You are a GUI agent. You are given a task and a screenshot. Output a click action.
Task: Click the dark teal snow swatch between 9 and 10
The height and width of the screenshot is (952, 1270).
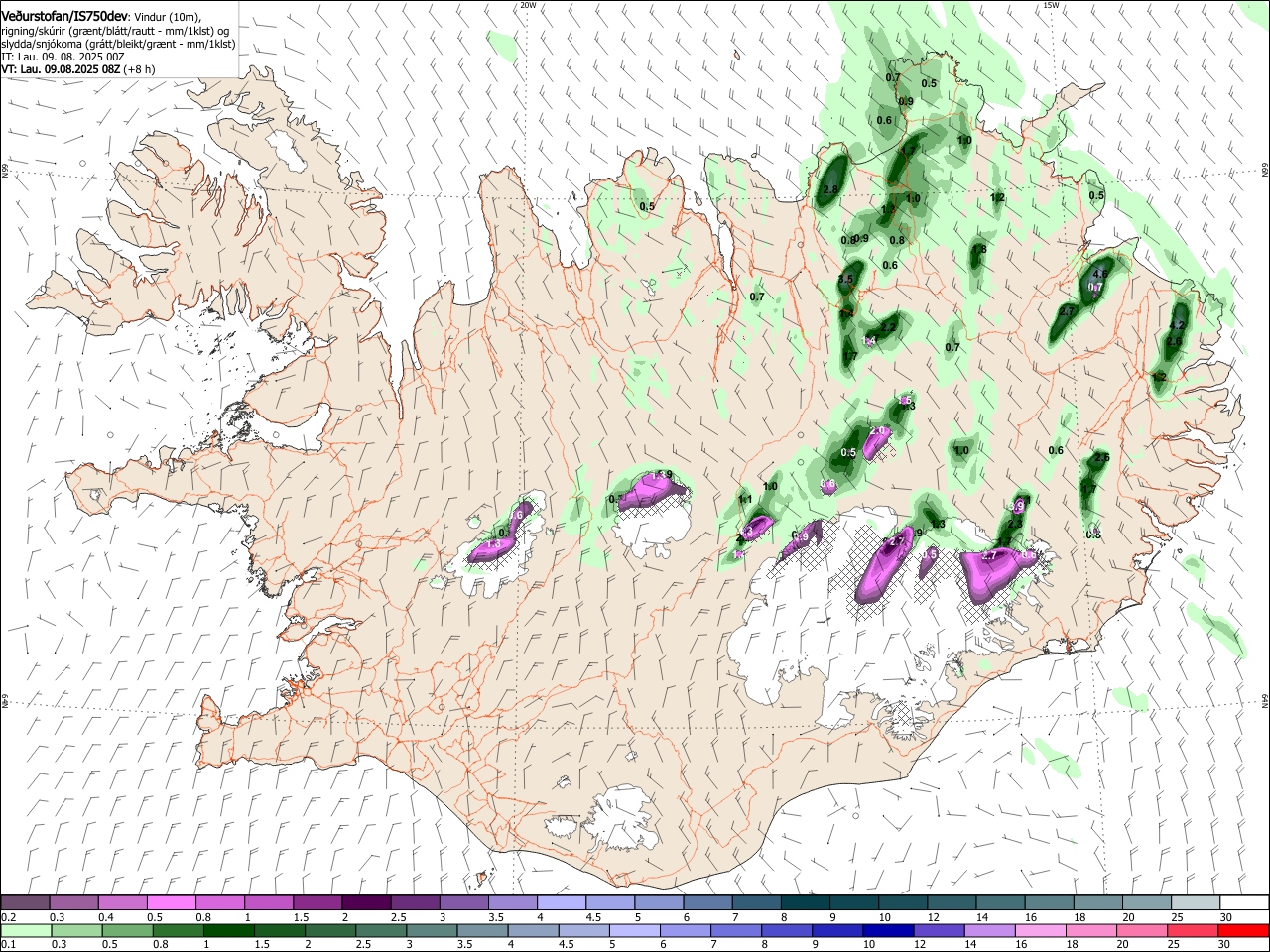coord(853,903)
